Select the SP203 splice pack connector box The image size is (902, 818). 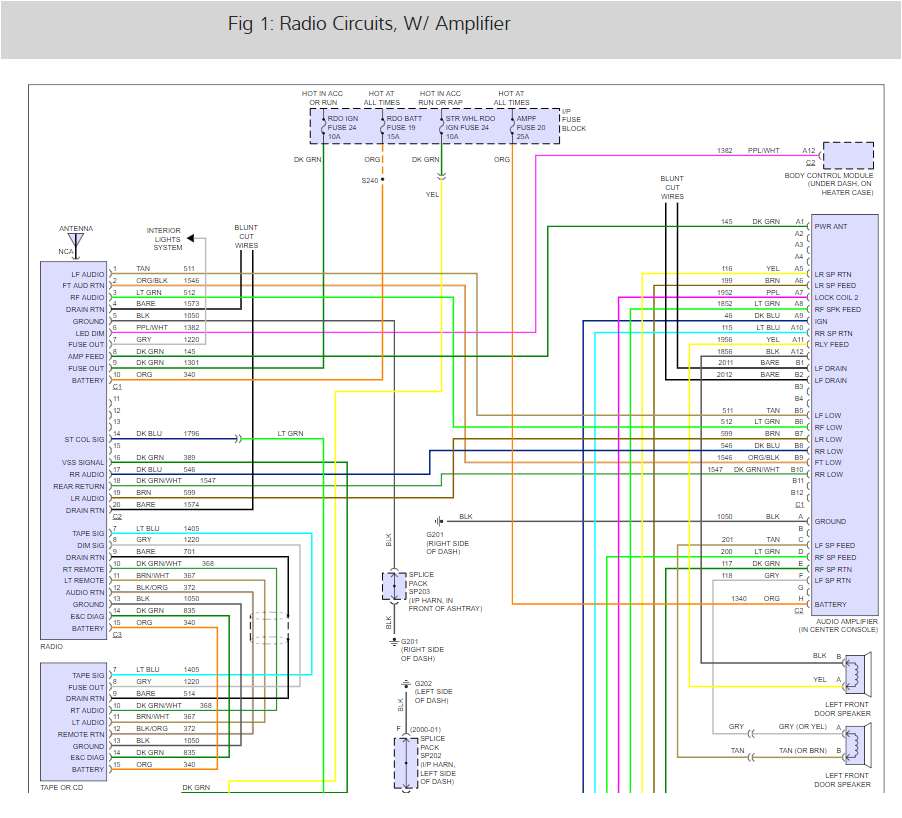point(390,586)
